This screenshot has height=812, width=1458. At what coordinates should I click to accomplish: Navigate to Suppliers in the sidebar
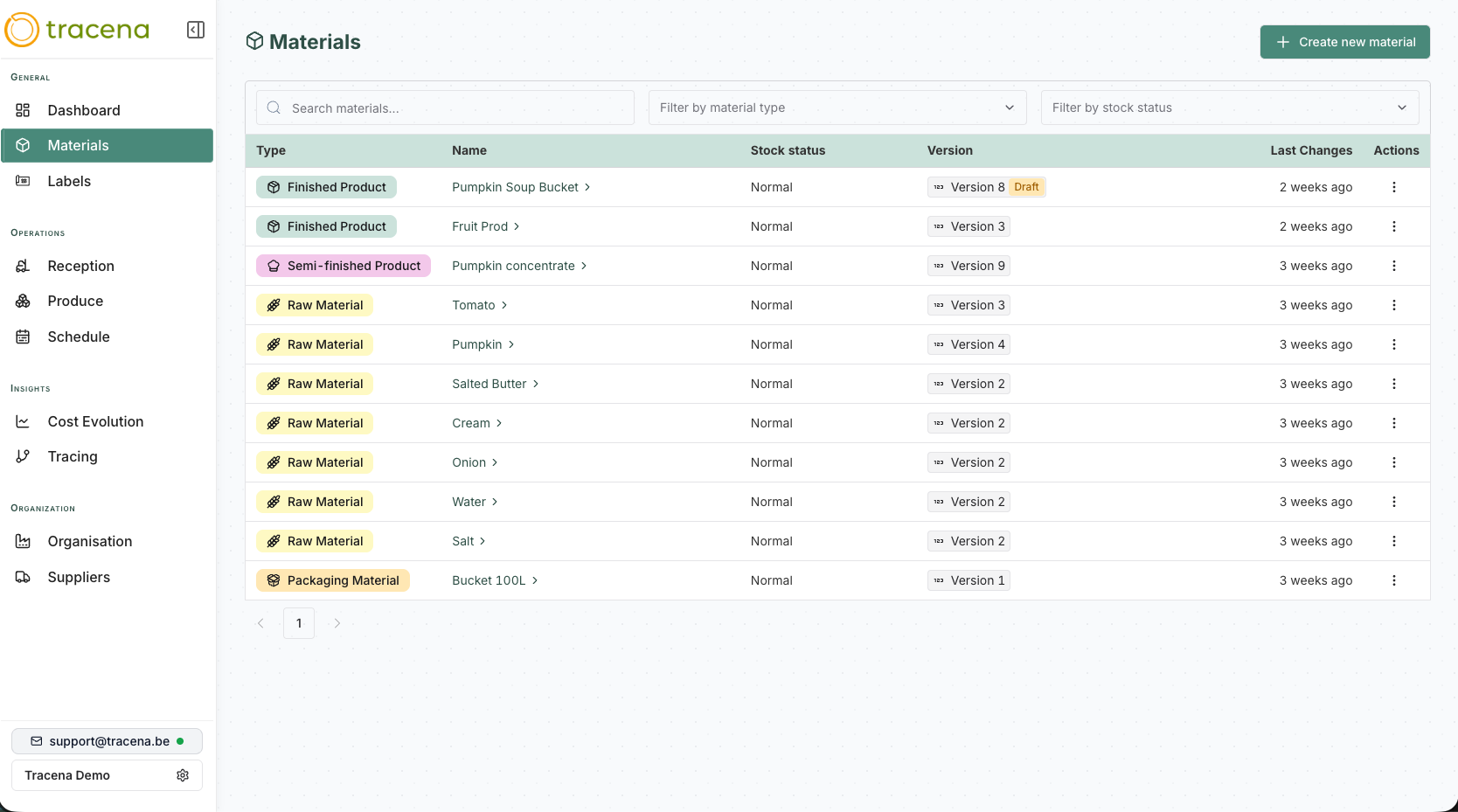tap(79, 577)
